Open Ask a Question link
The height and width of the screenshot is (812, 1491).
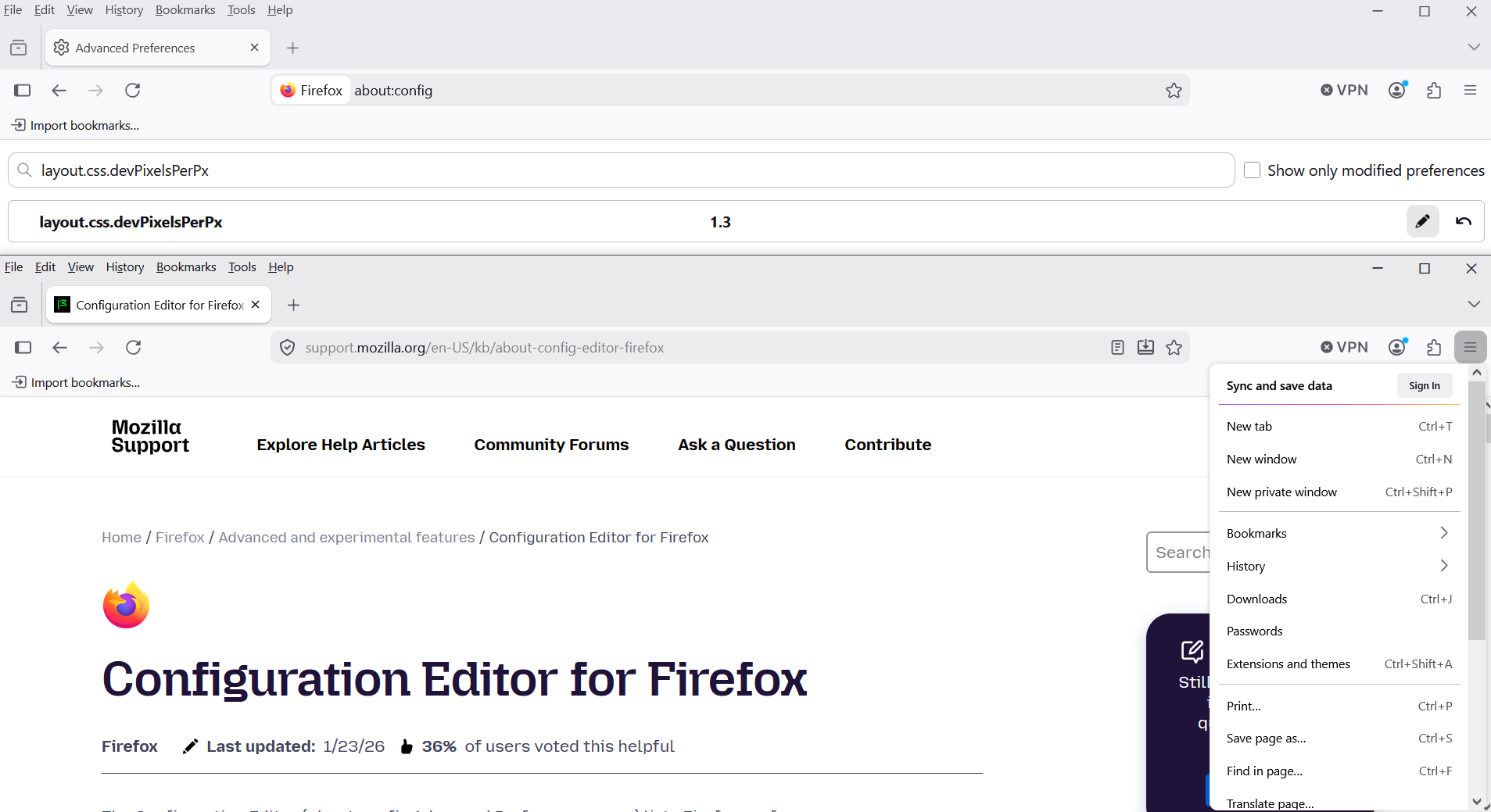(737, 445)
